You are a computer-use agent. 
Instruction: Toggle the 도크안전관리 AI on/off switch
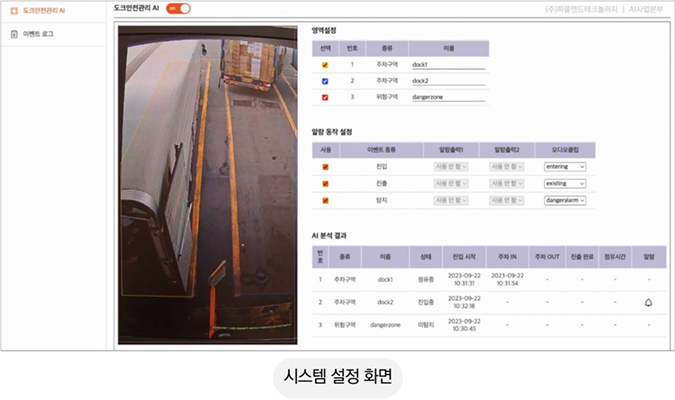click(179, 8)
